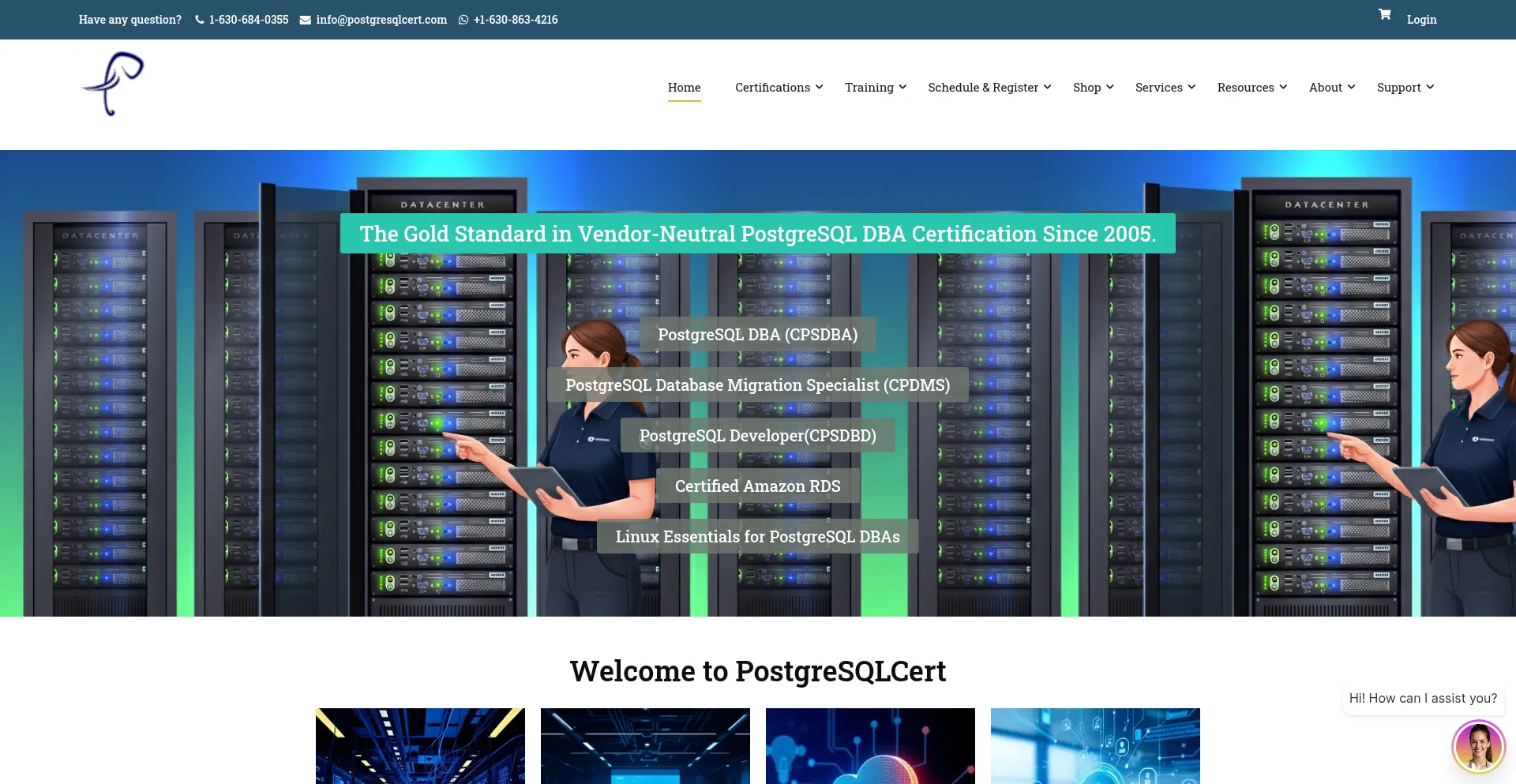
Task: Open the second server corridor thumbnail
Action: tap(645, 746)
